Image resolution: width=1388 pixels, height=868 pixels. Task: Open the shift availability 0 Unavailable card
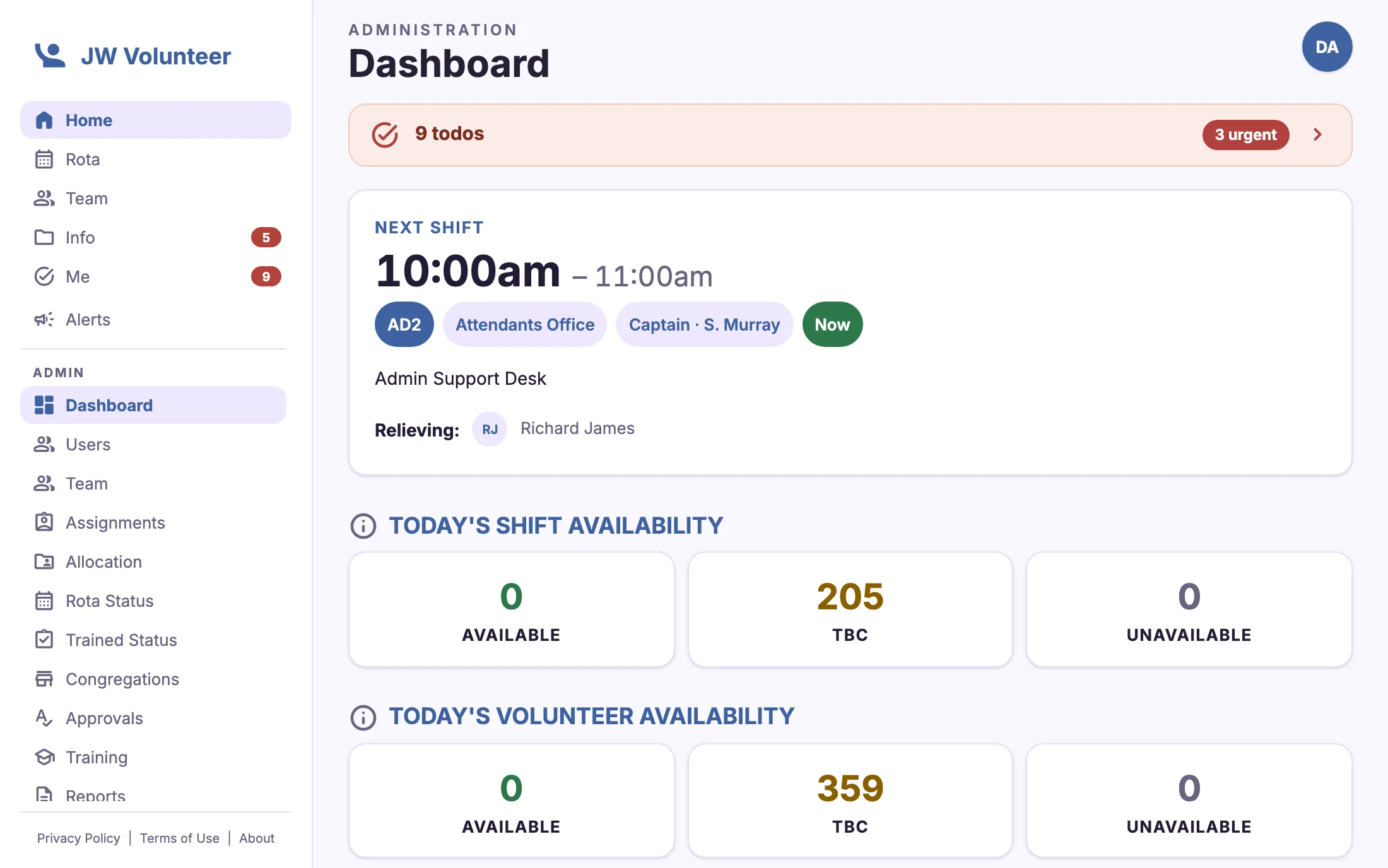pyautogui.click(x=1189, y=609)
